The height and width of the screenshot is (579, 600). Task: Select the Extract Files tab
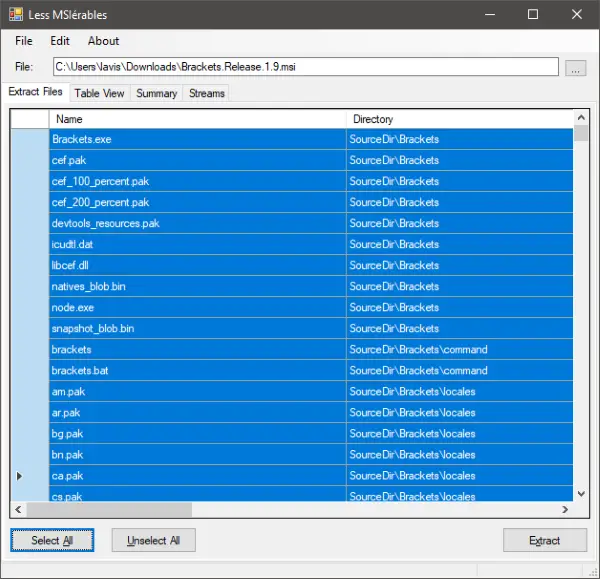tap(35, 92)
